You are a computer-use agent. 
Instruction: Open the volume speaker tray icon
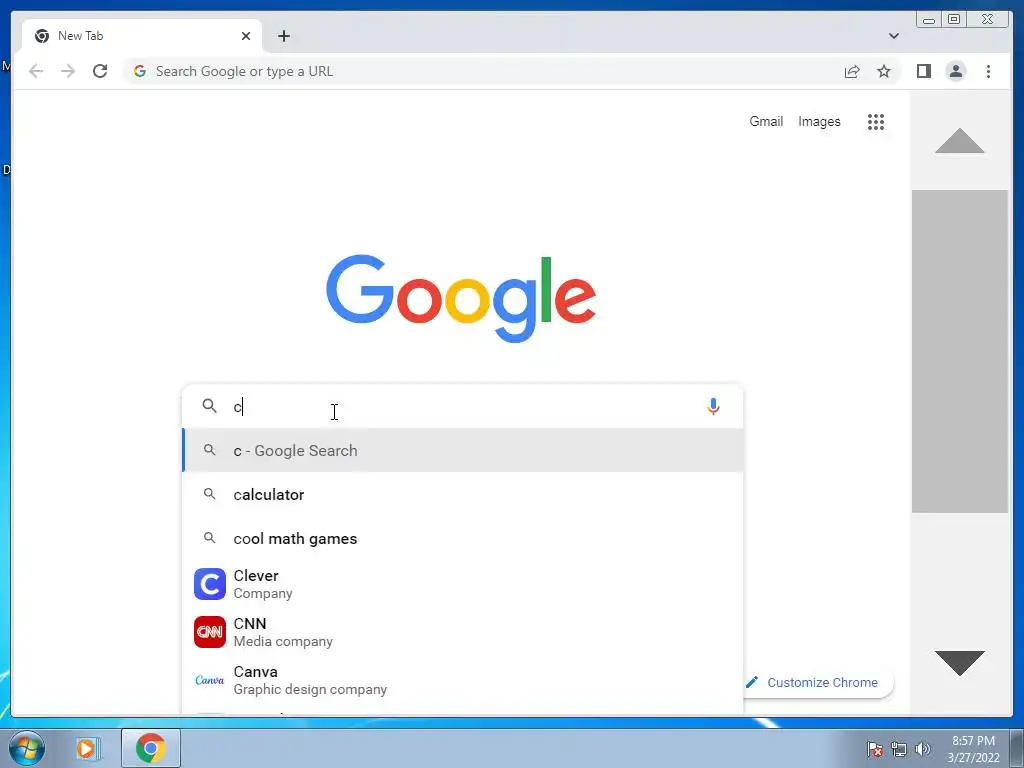pos(922,749)
